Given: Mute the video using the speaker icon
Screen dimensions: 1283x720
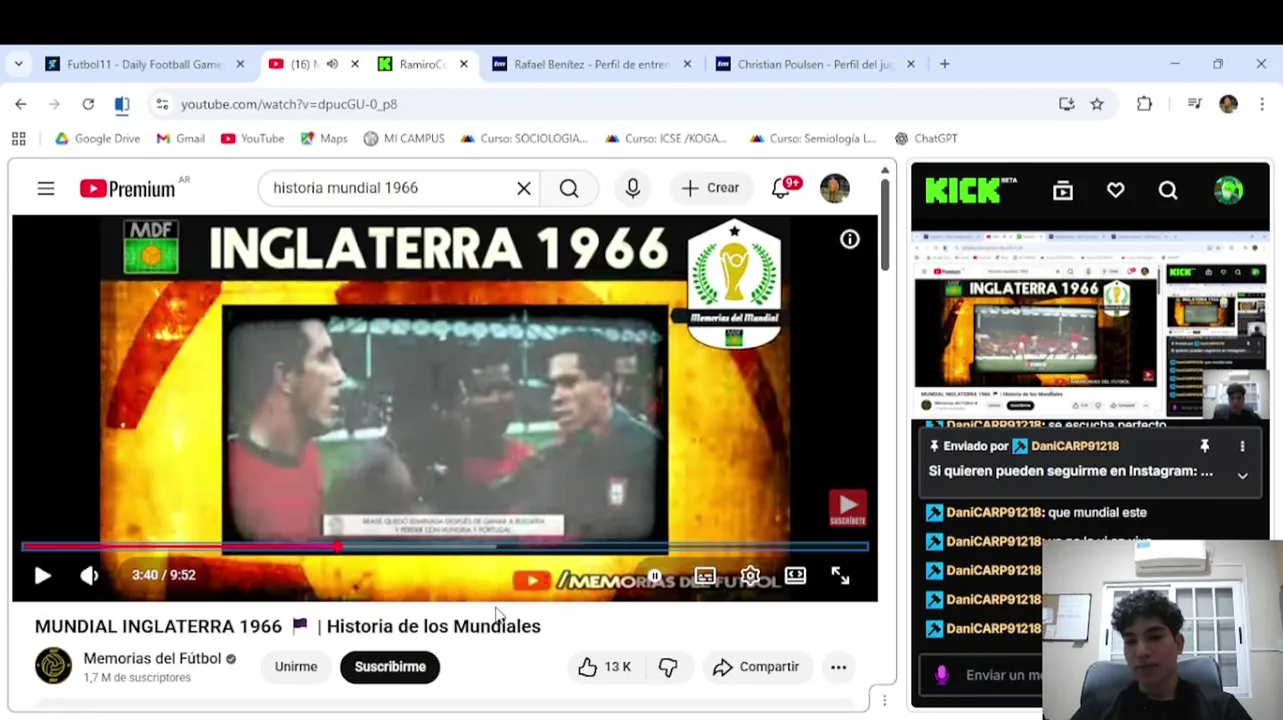Looking at the screenshot, I should point(90,575).
